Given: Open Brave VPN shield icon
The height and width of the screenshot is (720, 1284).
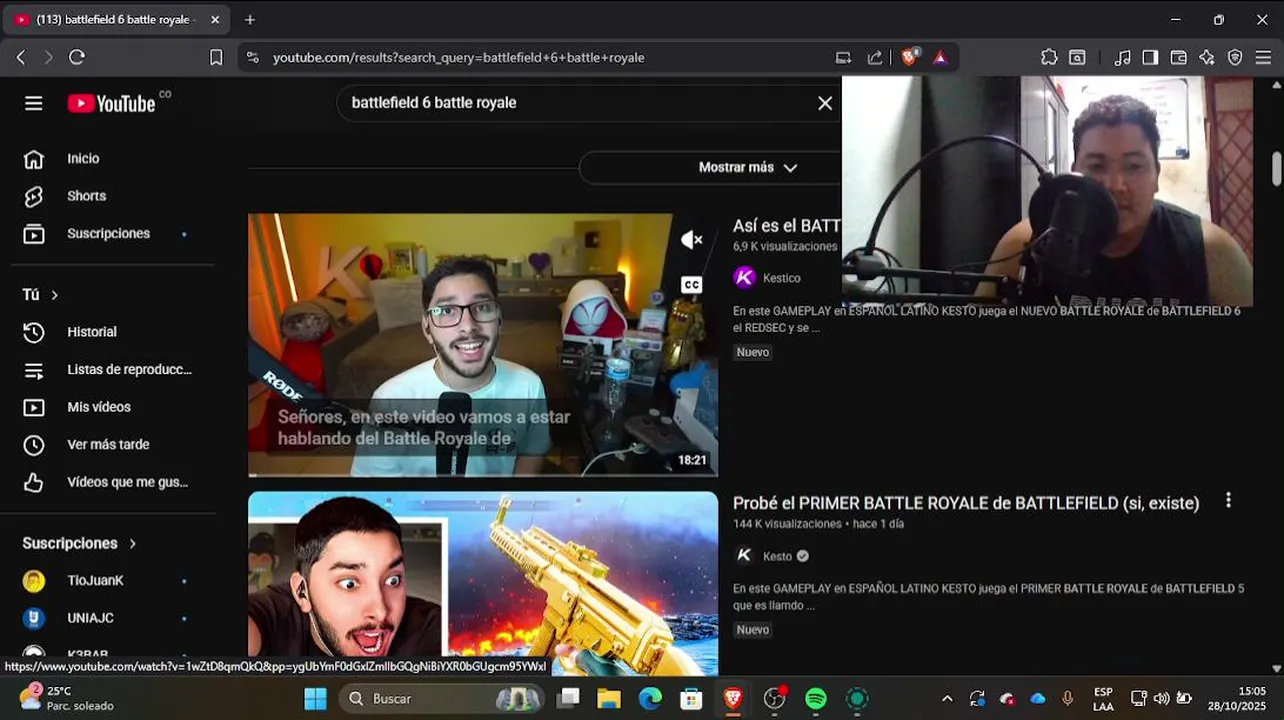Looking at the screenshot, I should click(1235, 57).
